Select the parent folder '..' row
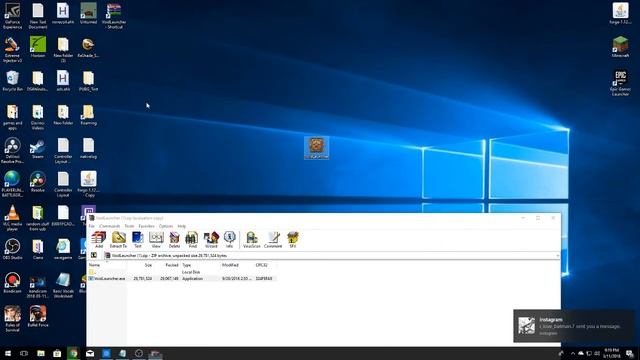This screenshot has height=360, width=640. (182, 272)
